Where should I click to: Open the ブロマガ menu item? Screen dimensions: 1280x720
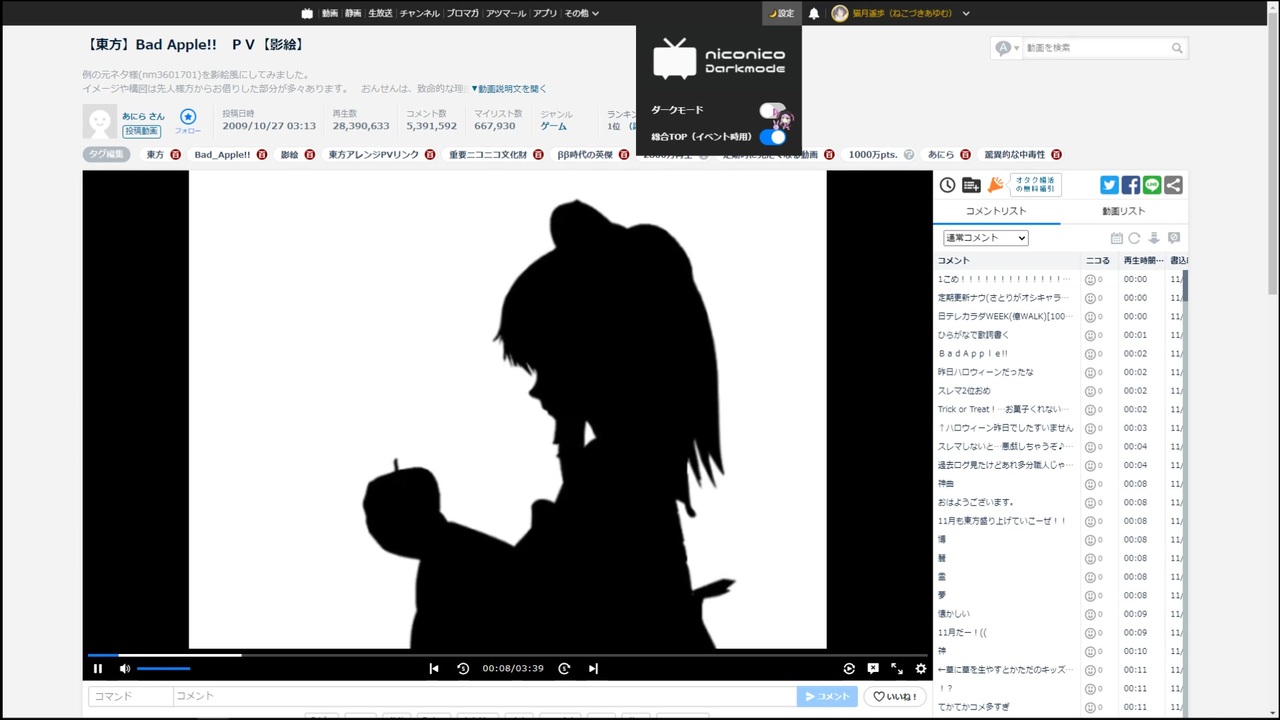(463, 13)
